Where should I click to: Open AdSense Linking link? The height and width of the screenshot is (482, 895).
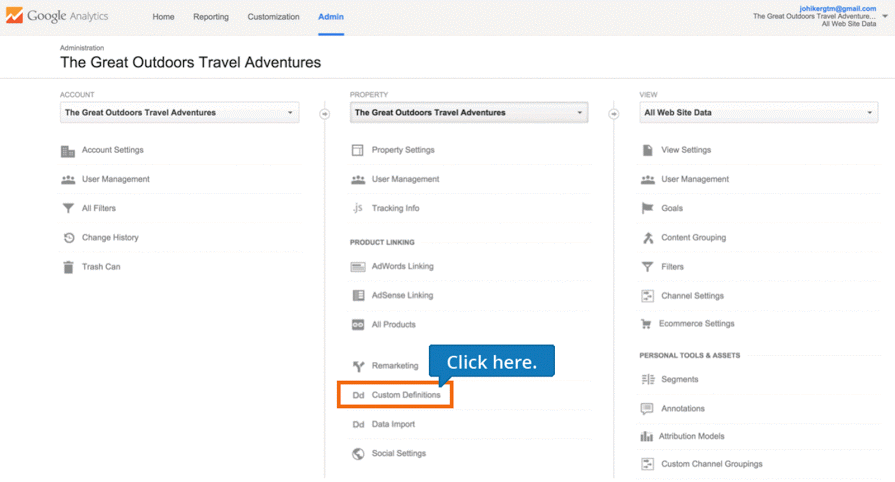click(402, 295)
